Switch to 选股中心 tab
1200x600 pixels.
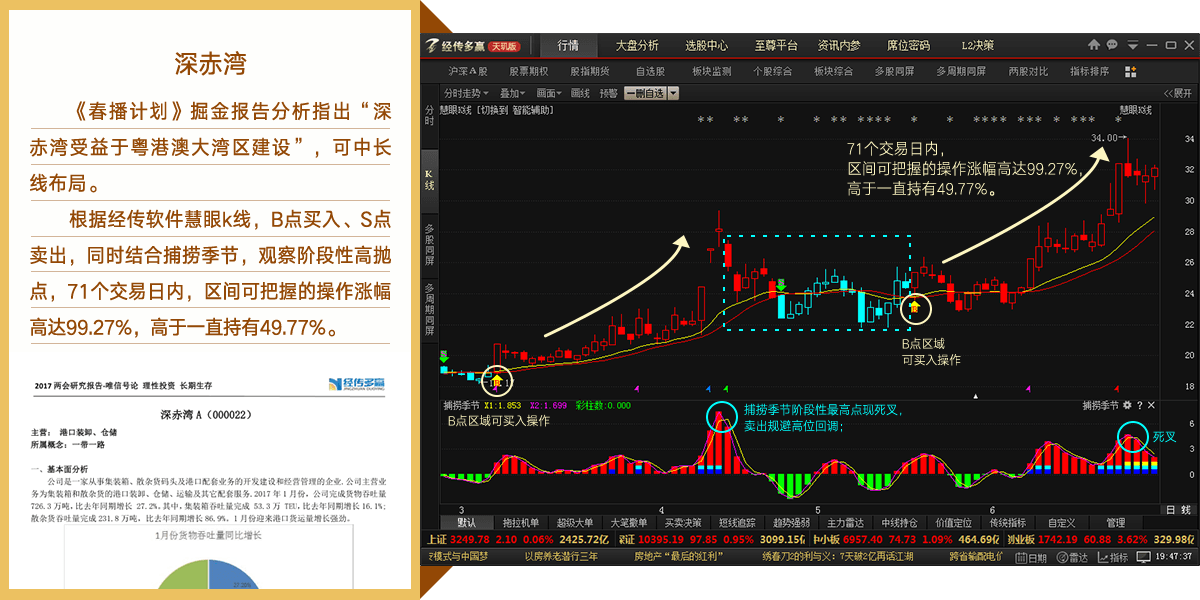click(706, 46)
